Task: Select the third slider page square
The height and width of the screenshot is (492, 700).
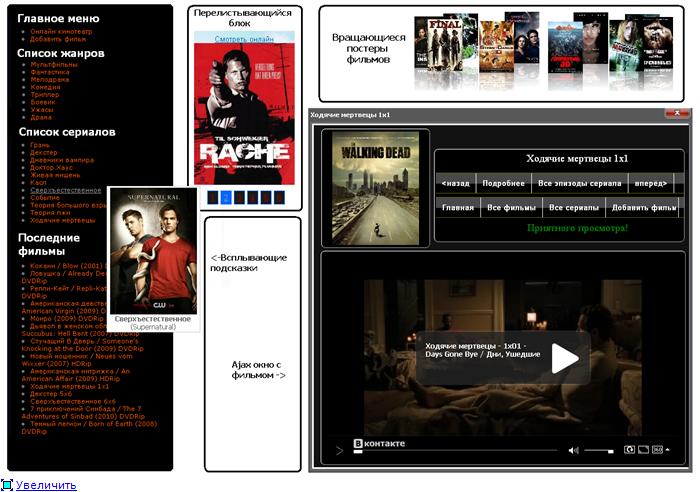Action: click(x=239, y=197)
